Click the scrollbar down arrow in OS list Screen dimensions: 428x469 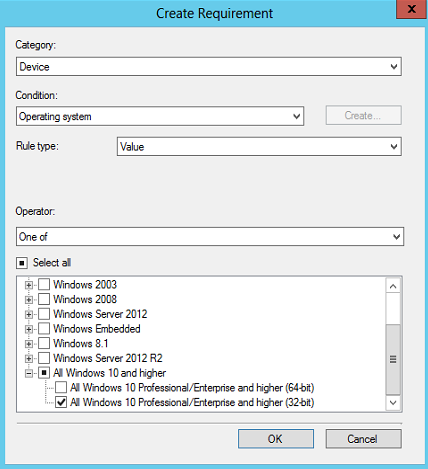pyautogui.click(x=393, y=403)
